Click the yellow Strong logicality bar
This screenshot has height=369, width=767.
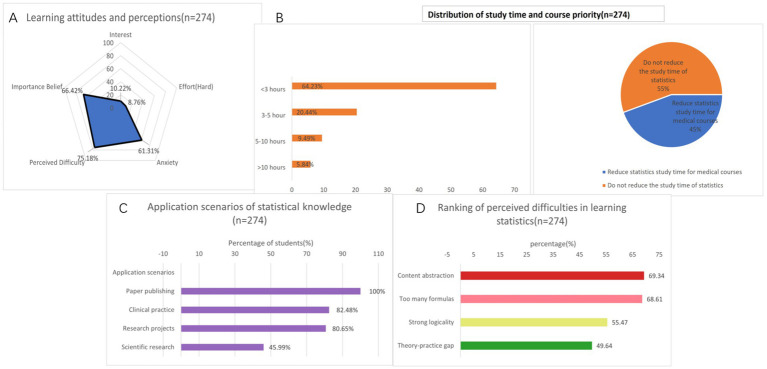click(x=534, y=323)
